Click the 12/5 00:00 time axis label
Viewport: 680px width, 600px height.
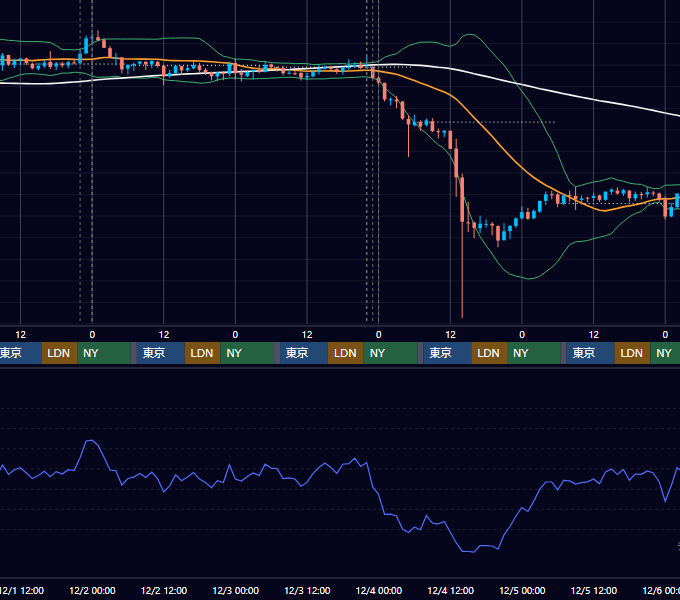[x=522, y=590]
